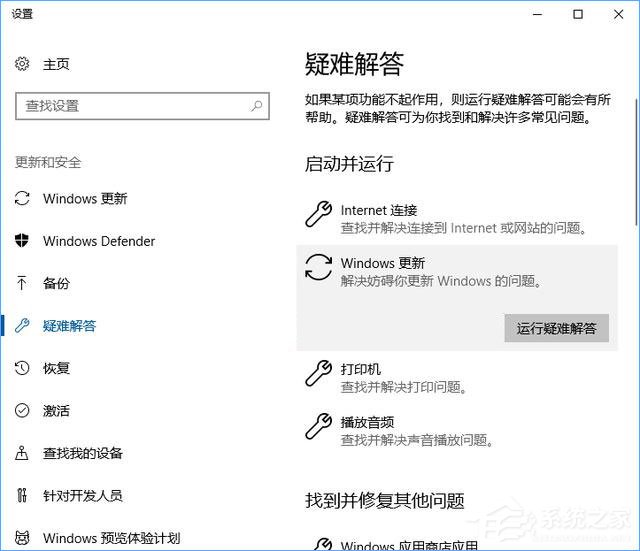This screenshot has width=640, height=551.
Task: Click the Internet 连接 wrench icon
Action: click(x=318, y=213)
